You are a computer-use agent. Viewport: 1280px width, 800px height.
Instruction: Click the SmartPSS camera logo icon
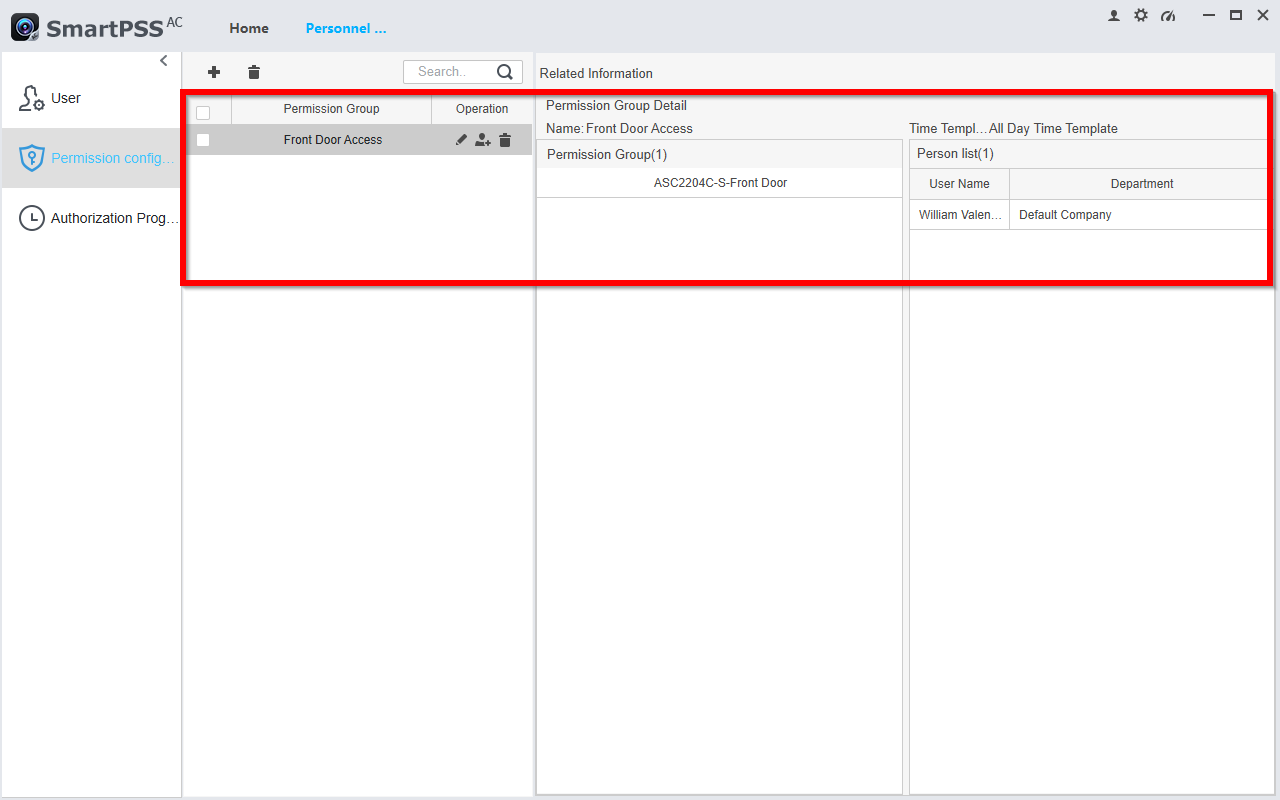(25, 28)
